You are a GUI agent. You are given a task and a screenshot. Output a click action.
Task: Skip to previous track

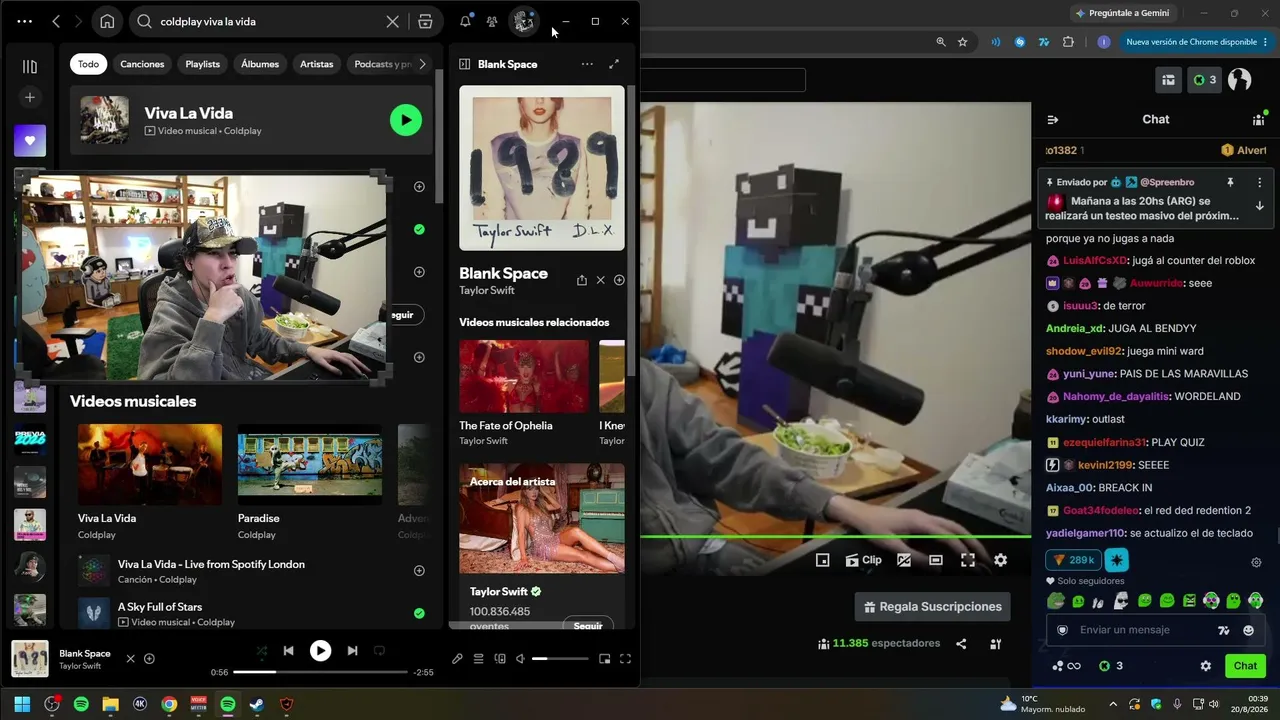(288, 651)
